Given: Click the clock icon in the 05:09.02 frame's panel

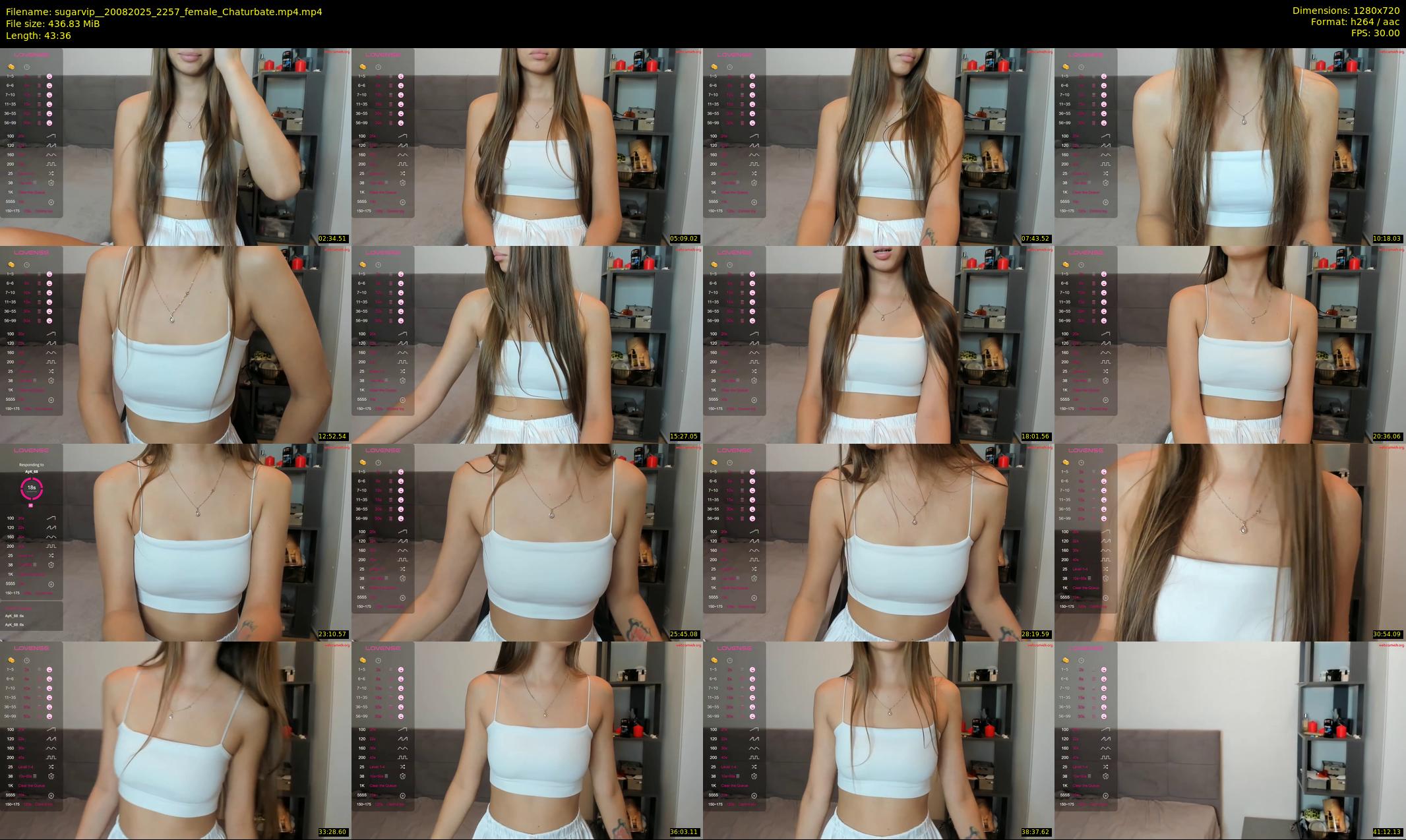Looking at the screenshot, I should (379, 67).
